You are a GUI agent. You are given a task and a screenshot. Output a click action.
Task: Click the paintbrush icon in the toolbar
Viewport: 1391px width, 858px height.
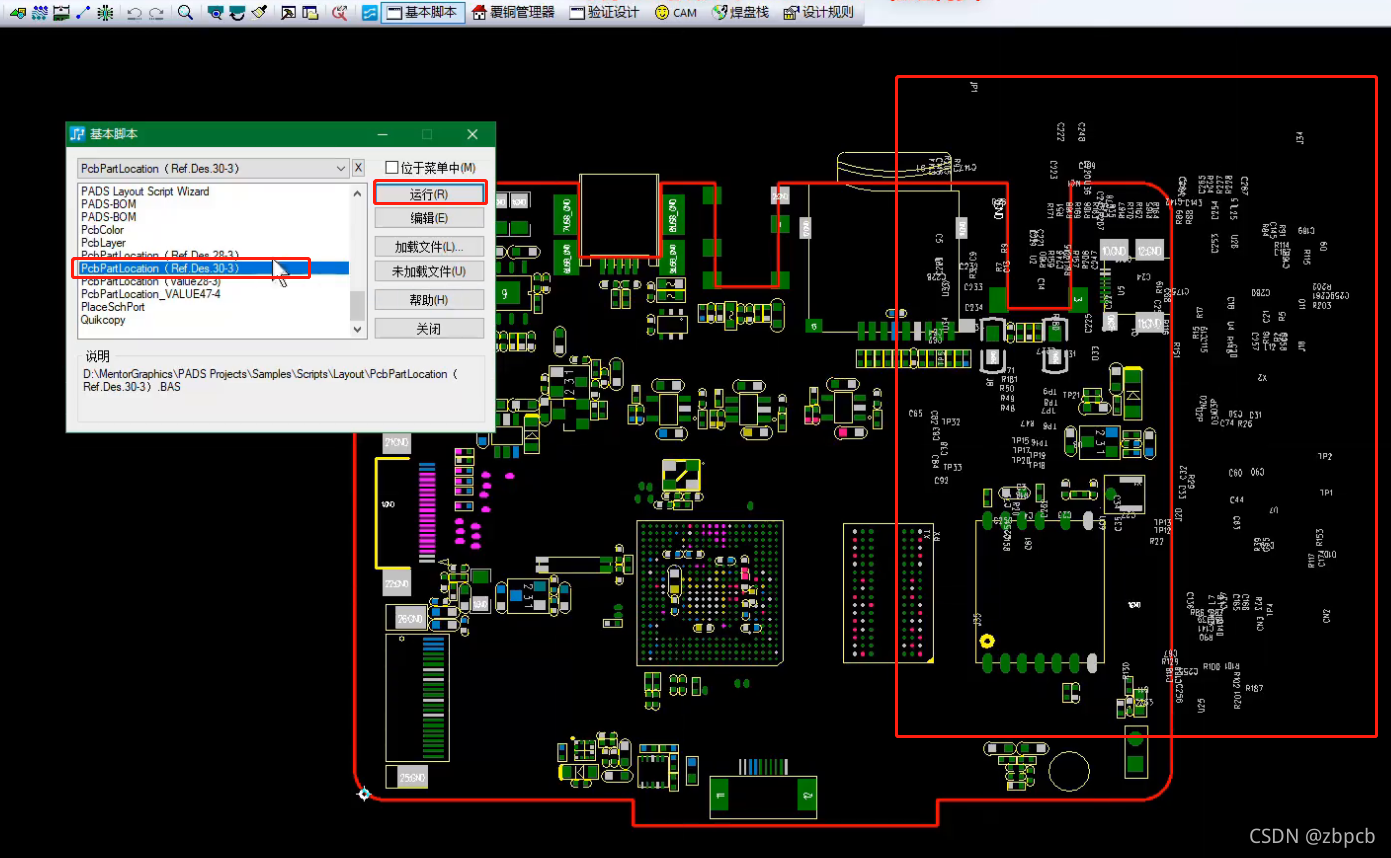point(260,13)
